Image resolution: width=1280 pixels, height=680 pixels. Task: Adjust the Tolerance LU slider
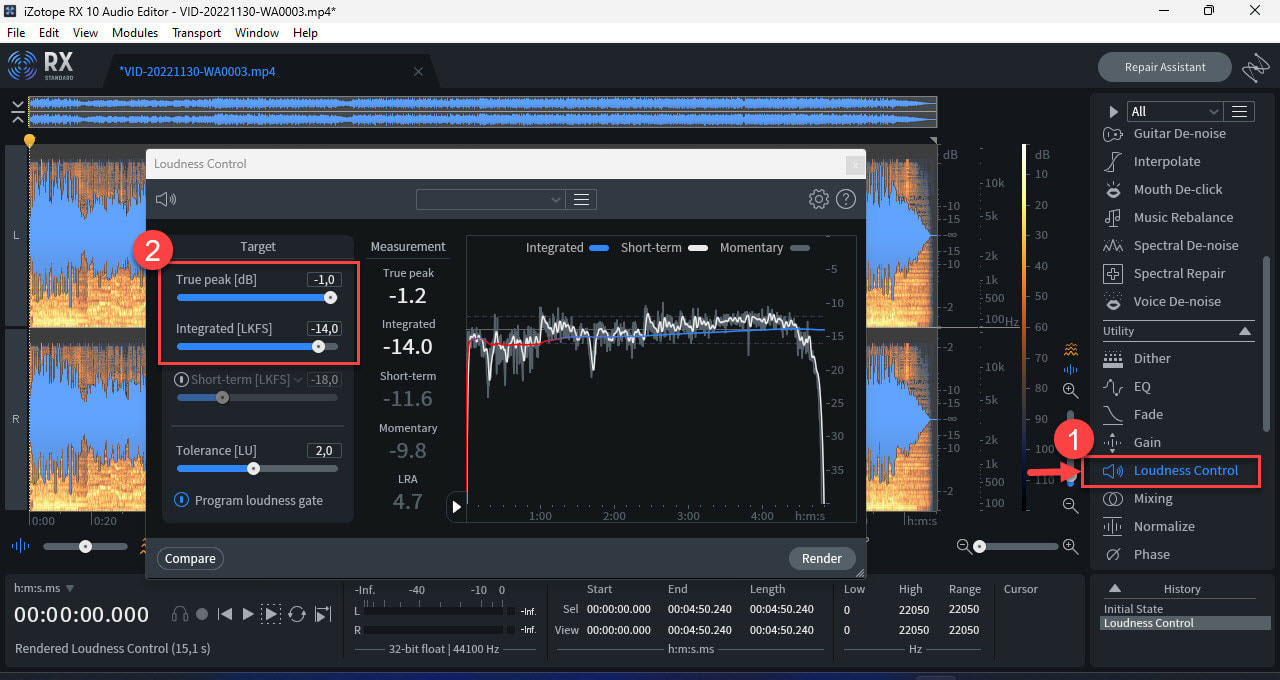click(257, 468)
